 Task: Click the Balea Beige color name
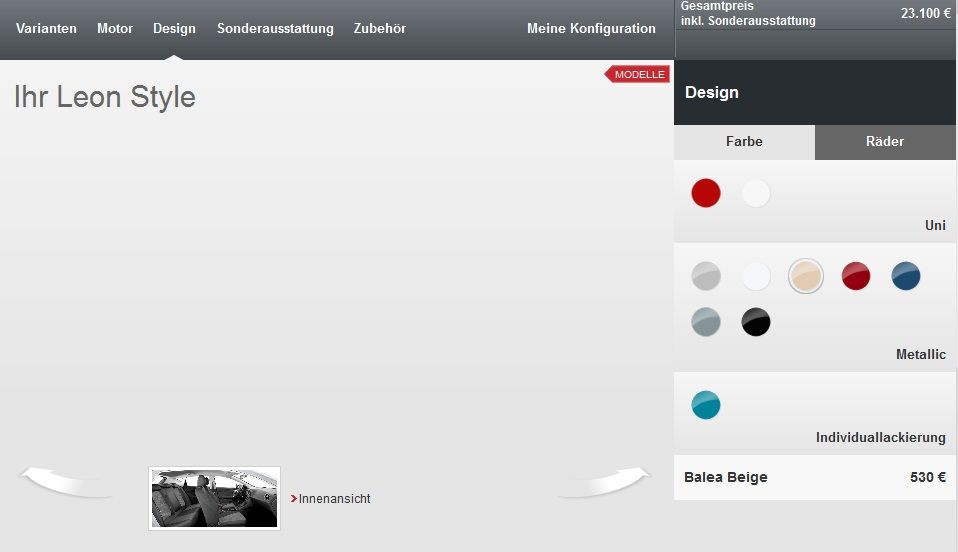click(725, 477)
